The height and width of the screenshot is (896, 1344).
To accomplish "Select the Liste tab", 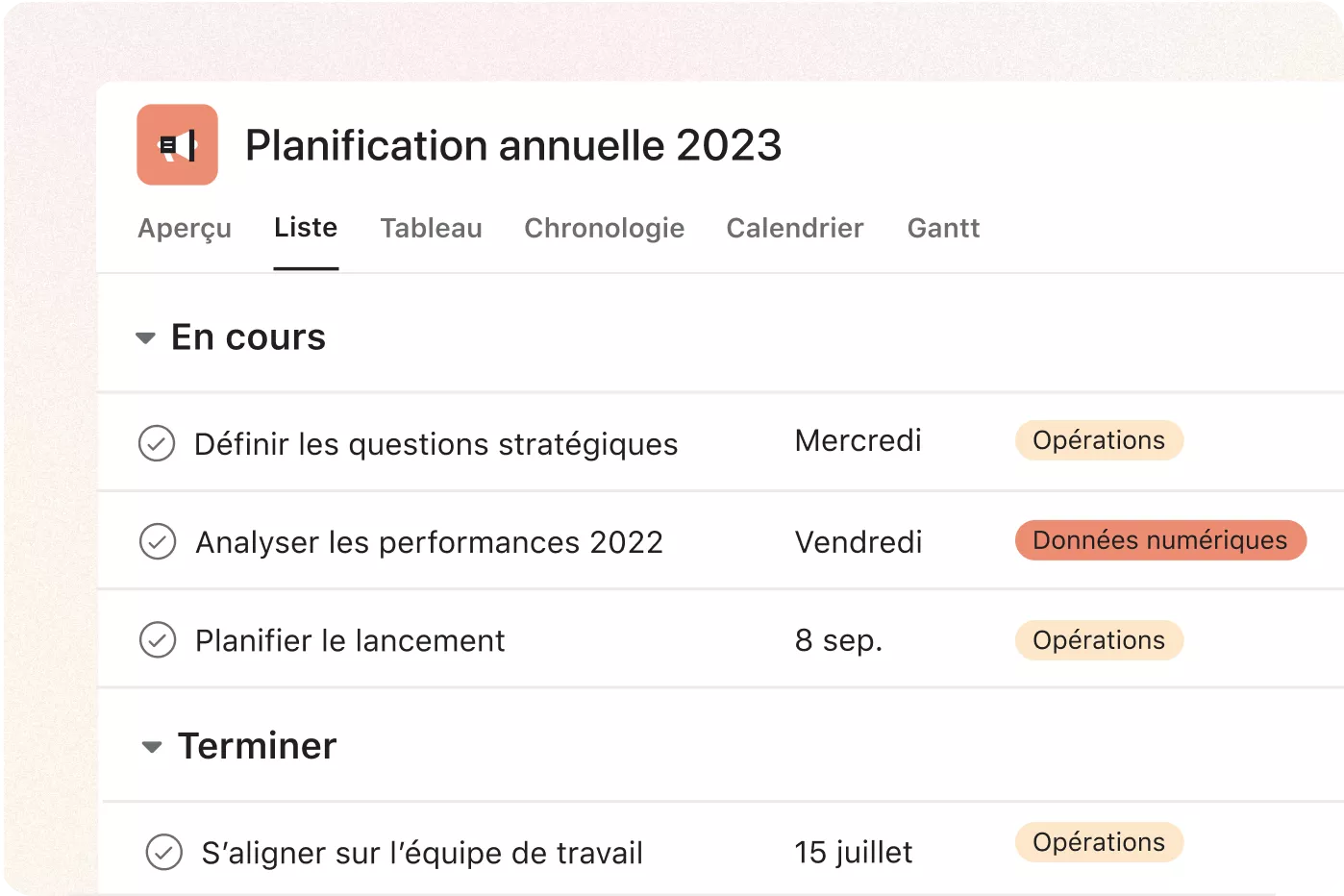I will point(306,228).
